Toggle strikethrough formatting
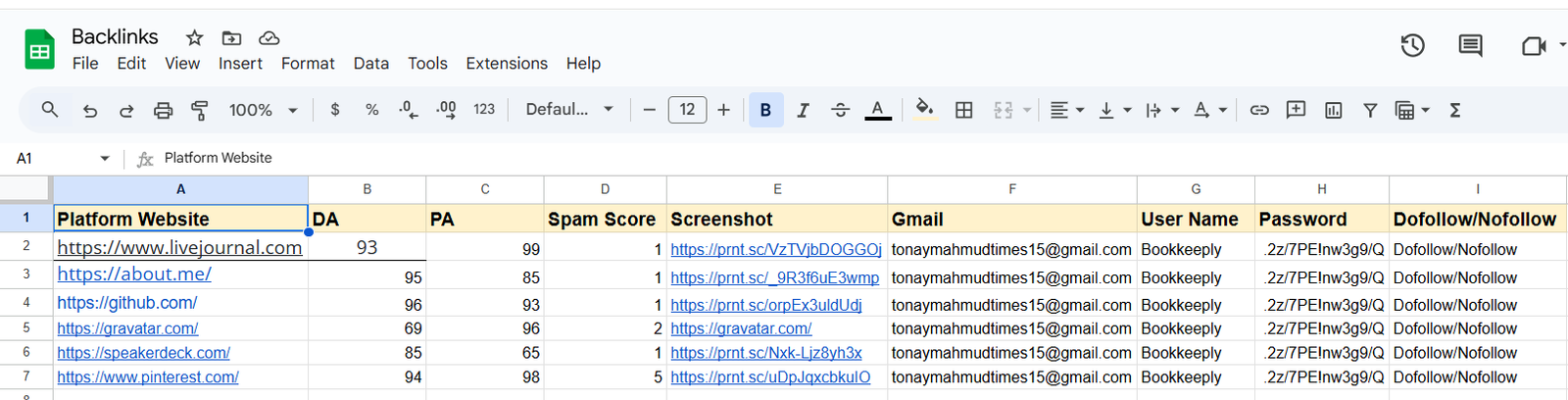The image size is (1568, 400). [840, 111]
